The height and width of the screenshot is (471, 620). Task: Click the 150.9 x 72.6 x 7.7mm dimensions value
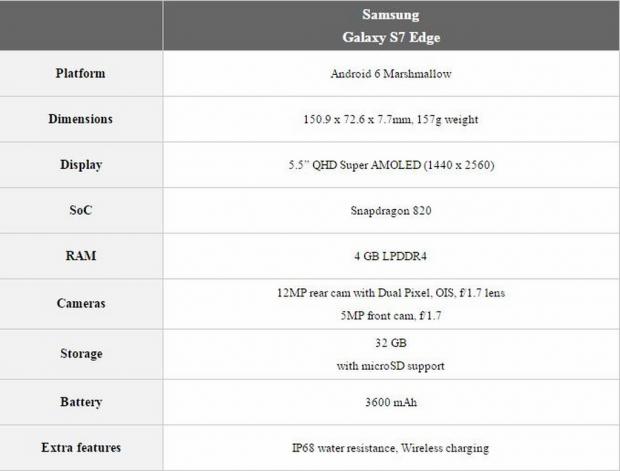pyautogui.click(x=390, y=119)
